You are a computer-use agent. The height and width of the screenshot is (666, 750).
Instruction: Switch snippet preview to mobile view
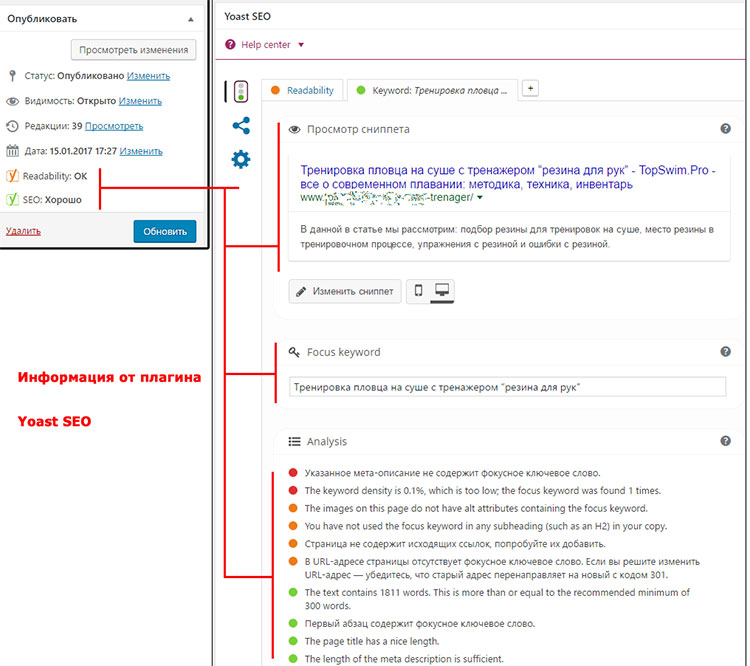pos(419,290)
